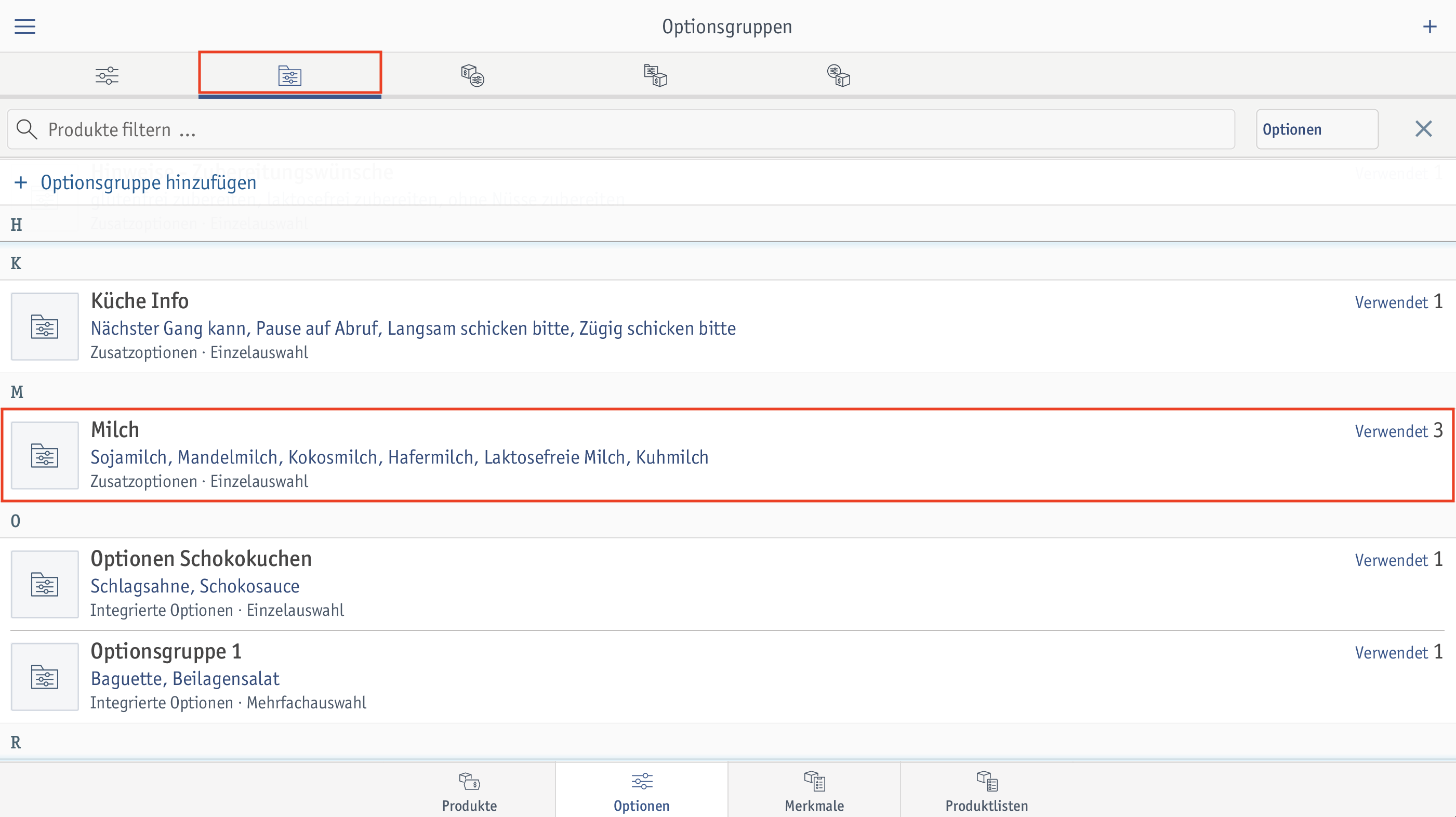The image size is (1456, 817).
Task: Click the search magnifier icon
Action: click(27, 129)
